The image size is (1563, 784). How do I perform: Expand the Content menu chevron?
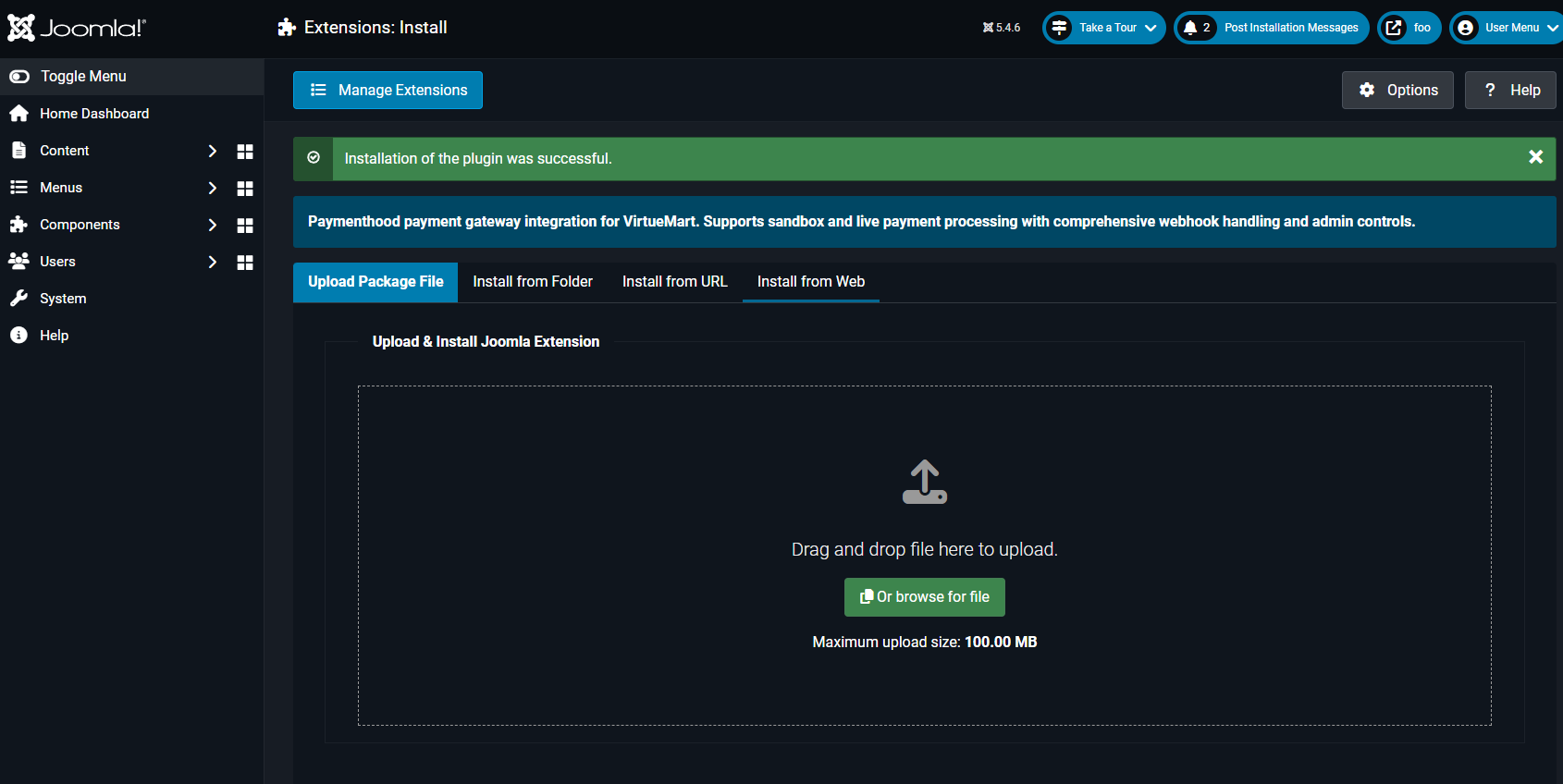pos(213,151)
